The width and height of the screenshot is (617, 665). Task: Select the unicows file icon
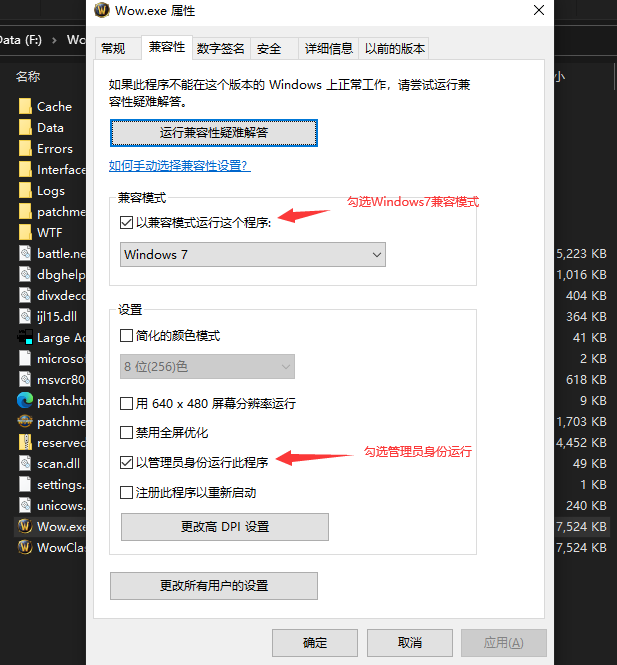point(25,506)
